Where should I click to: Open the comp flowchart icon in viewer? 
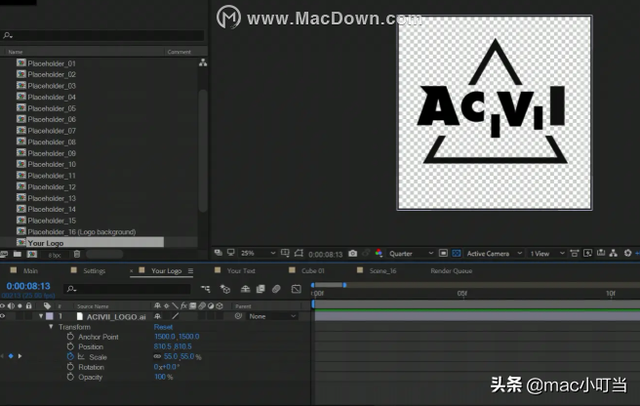click(613, 253)
